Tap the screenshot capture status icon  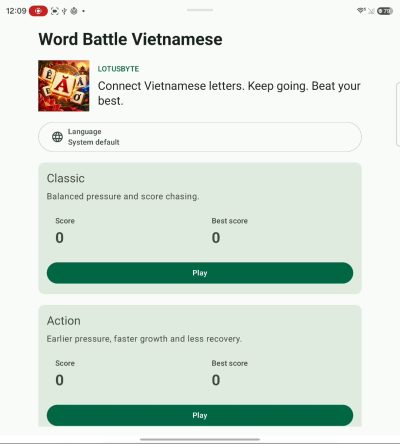[55, 11]
